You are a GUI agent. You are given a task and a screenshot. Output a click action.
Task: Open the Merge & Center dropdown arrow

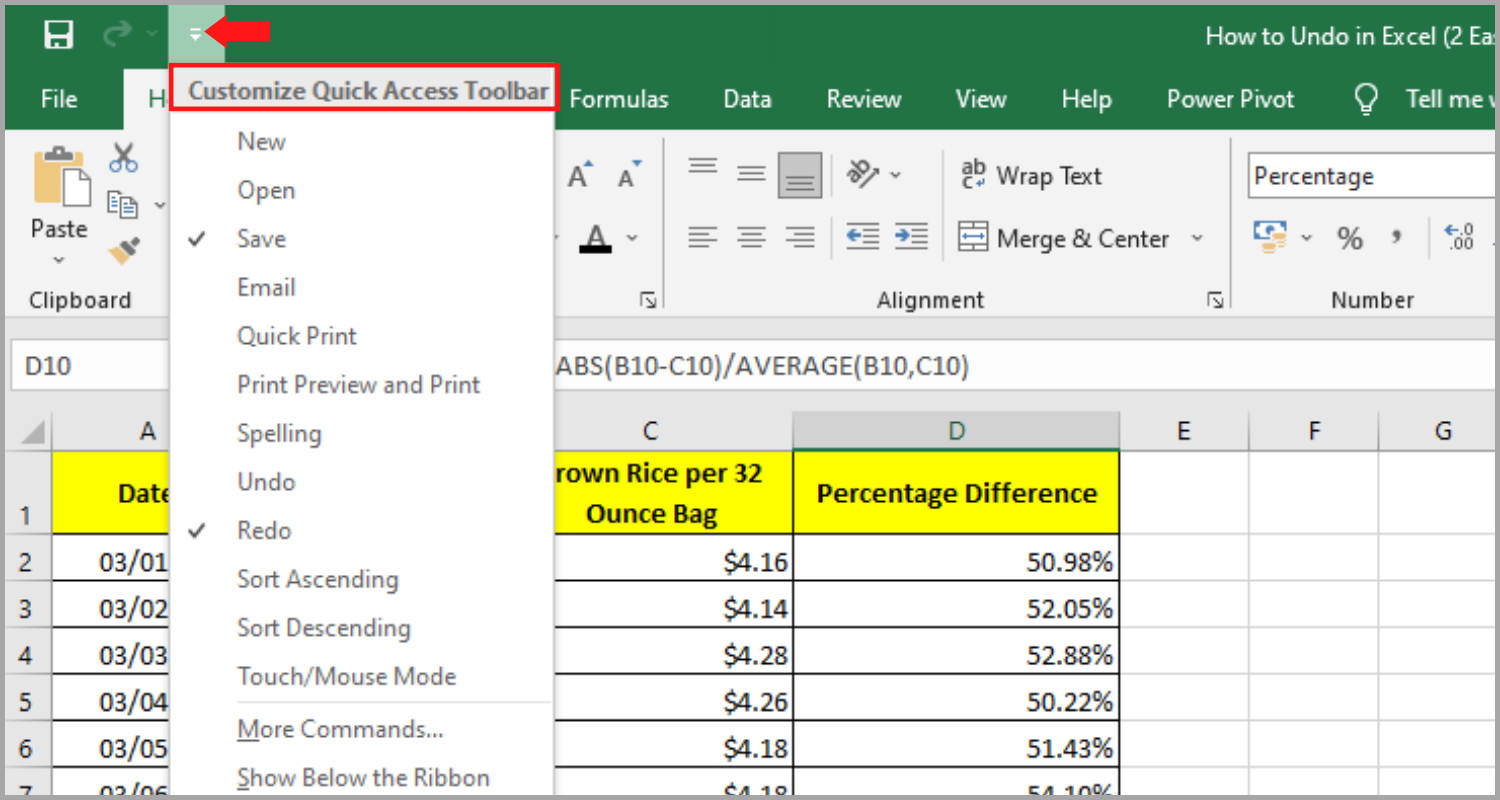tap(1198, 238)
